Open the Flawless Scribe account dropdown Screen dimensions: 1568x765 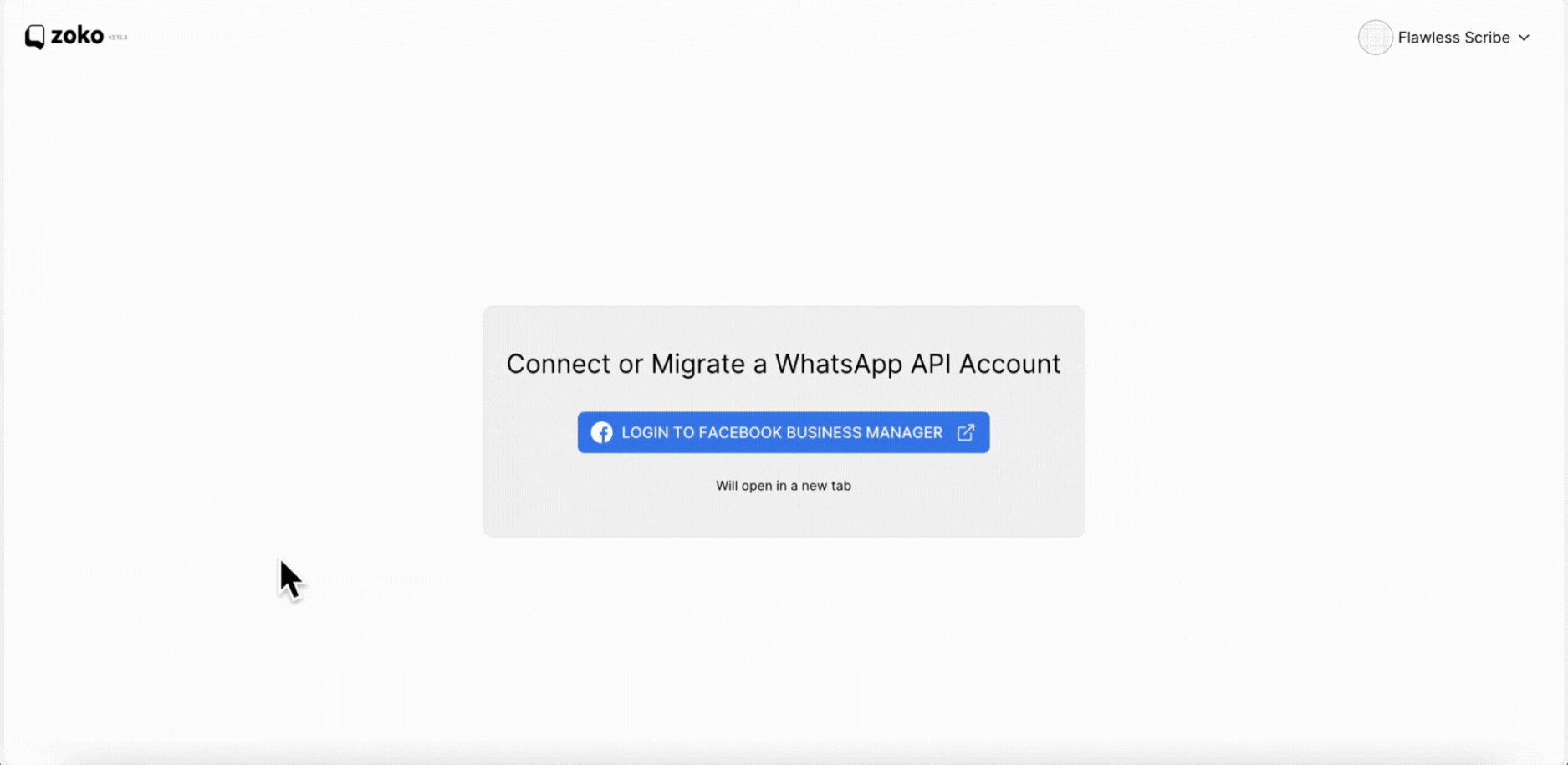click(1444, 38)
